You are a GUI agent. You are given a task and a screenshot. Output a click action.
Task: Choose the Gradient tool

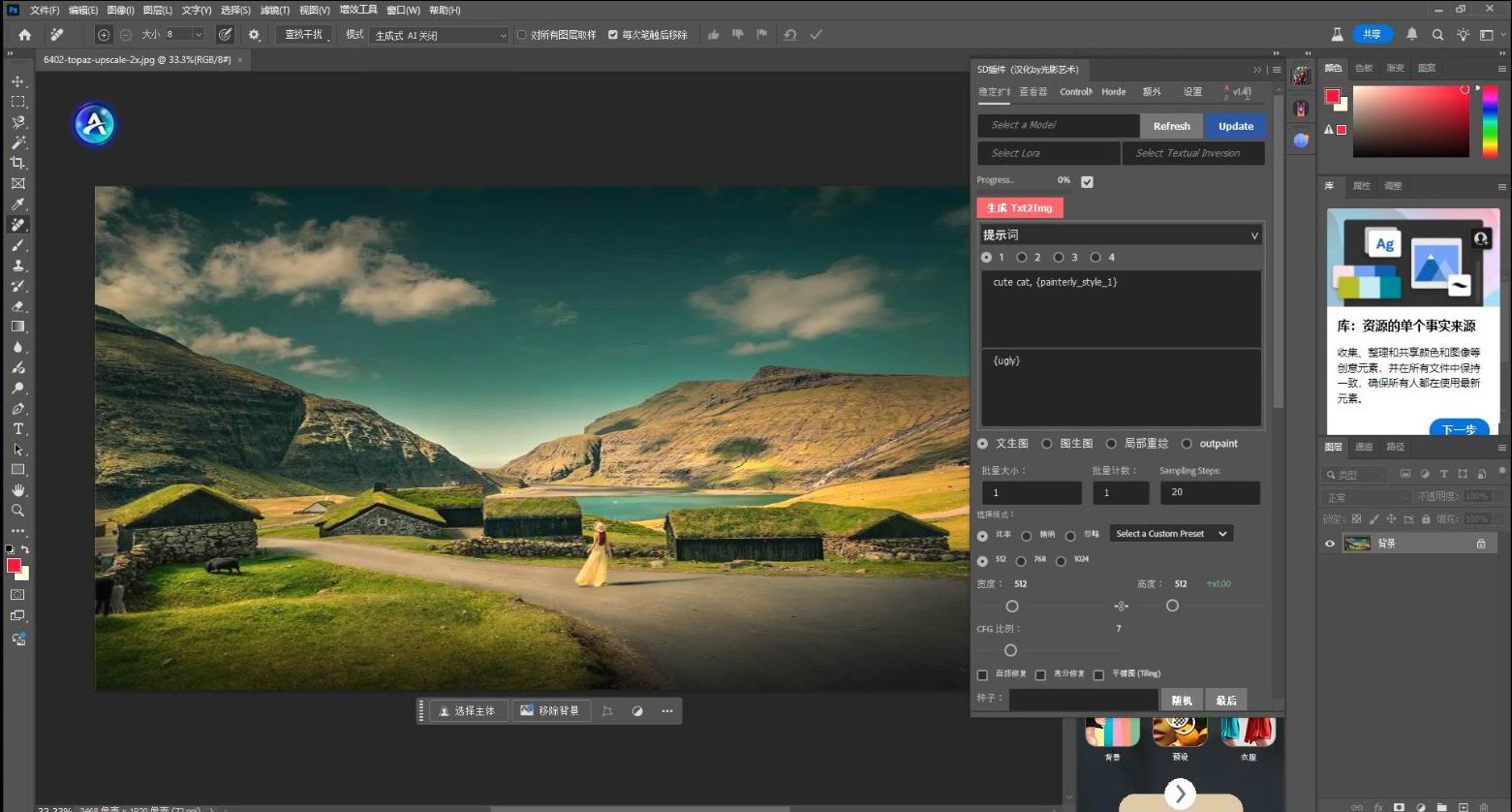[17, 327]
